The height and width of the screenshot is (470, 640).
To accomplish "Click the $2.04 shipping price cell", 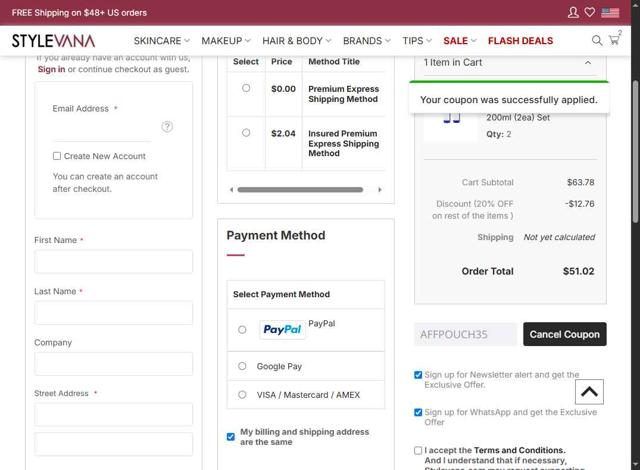I will (x=283, y=133).
